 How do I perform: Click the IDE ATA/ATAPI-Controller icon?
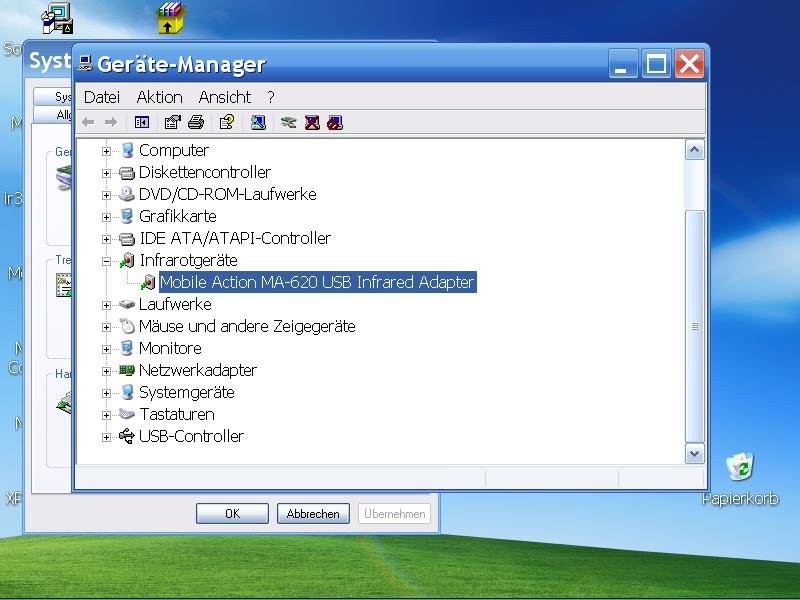127,239
